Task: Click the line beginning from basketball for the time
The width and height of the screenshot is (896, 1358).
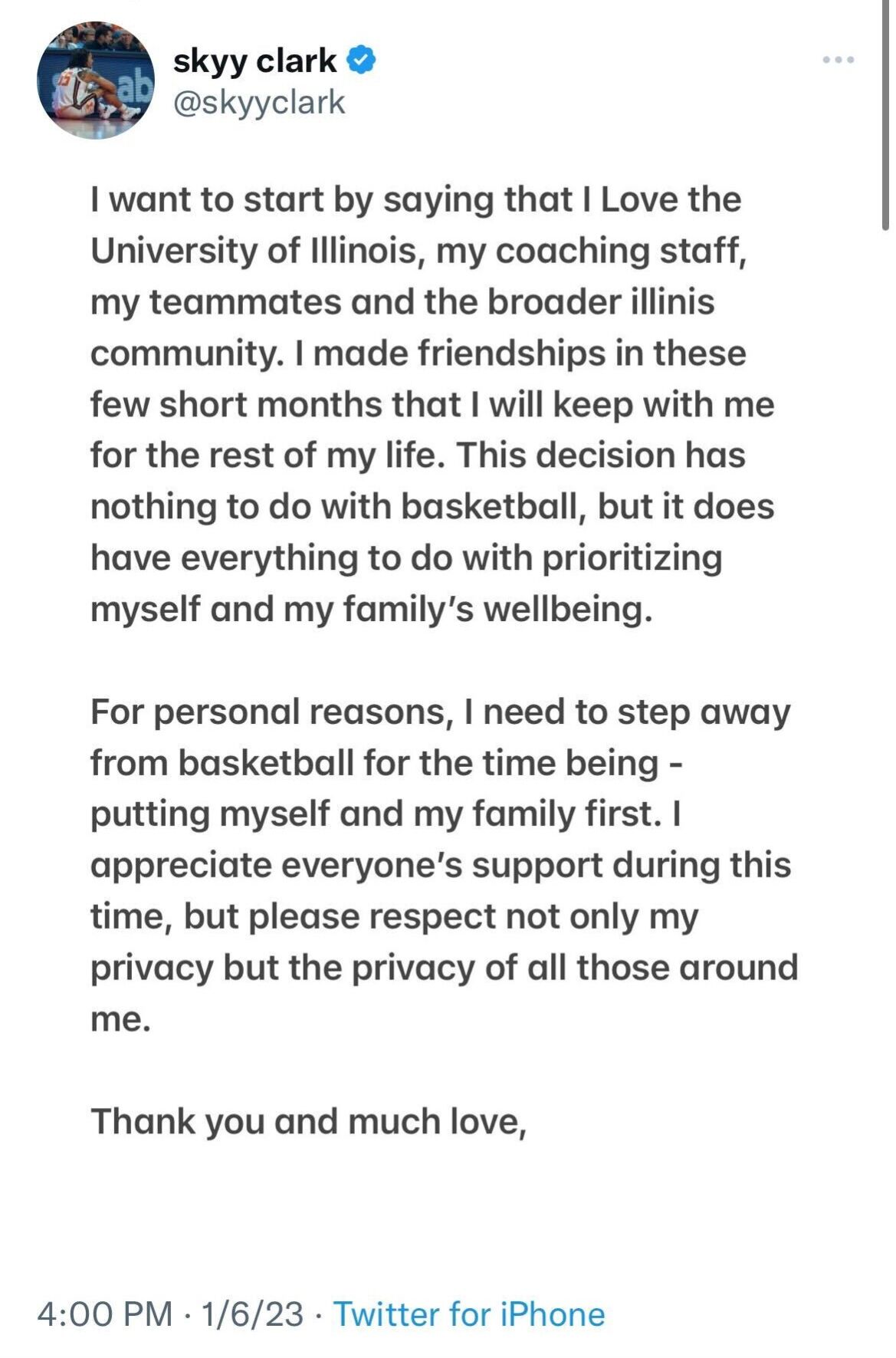Action: (387, 763)
